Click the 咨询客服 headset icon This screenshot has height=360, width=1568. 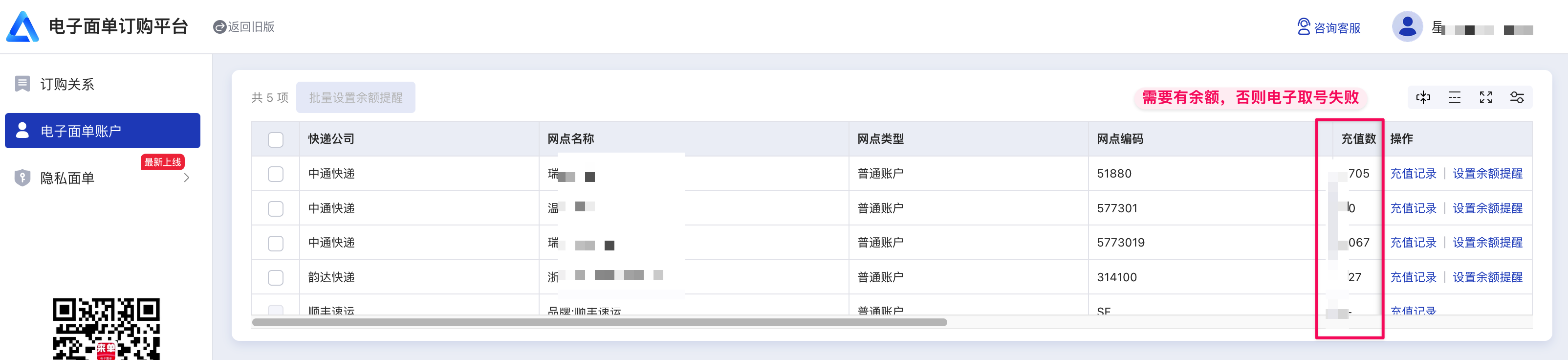1303,27
